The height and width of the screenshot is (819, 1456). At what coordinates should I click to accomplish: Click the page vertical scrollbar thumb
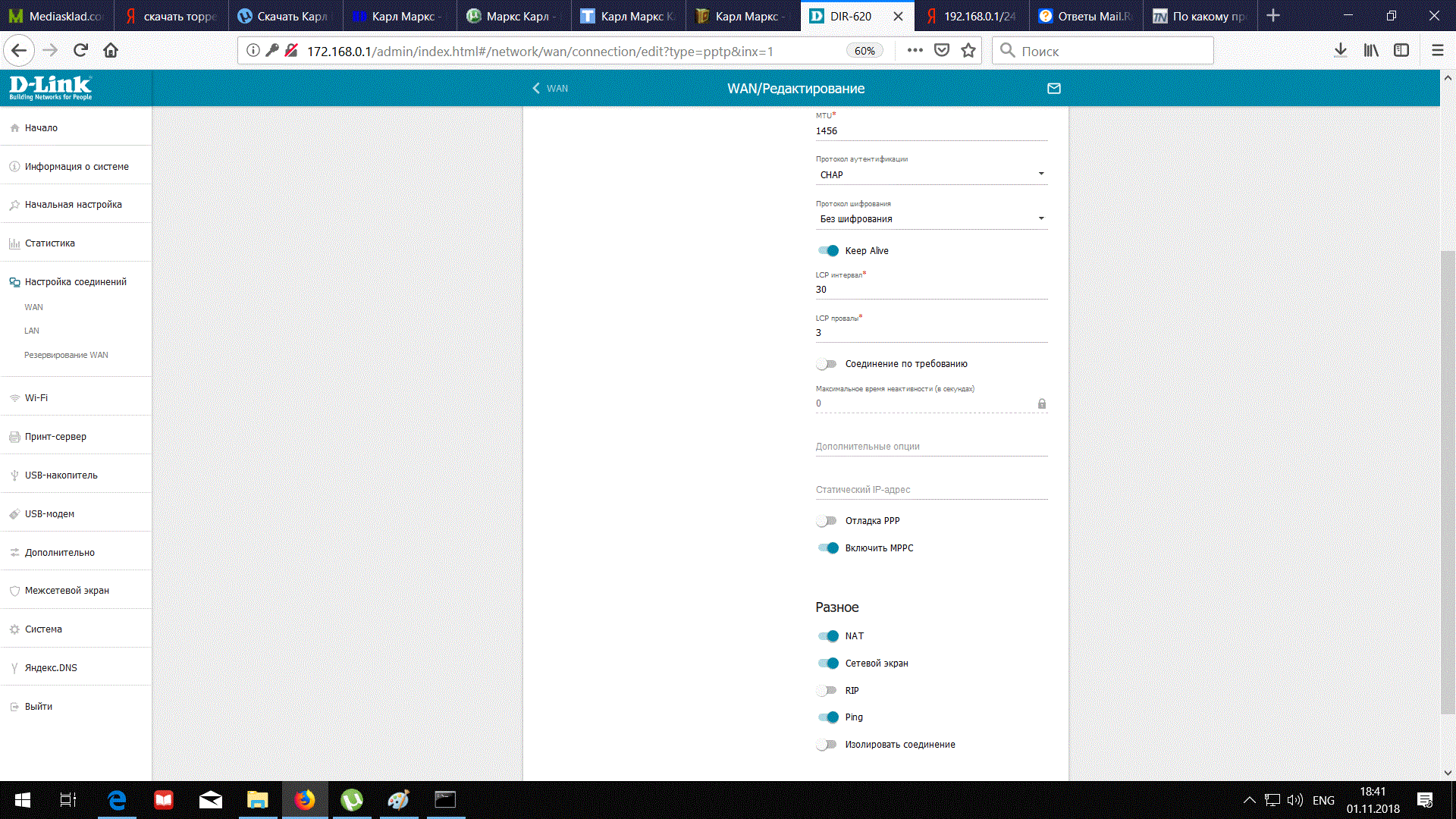(1447, 482)
